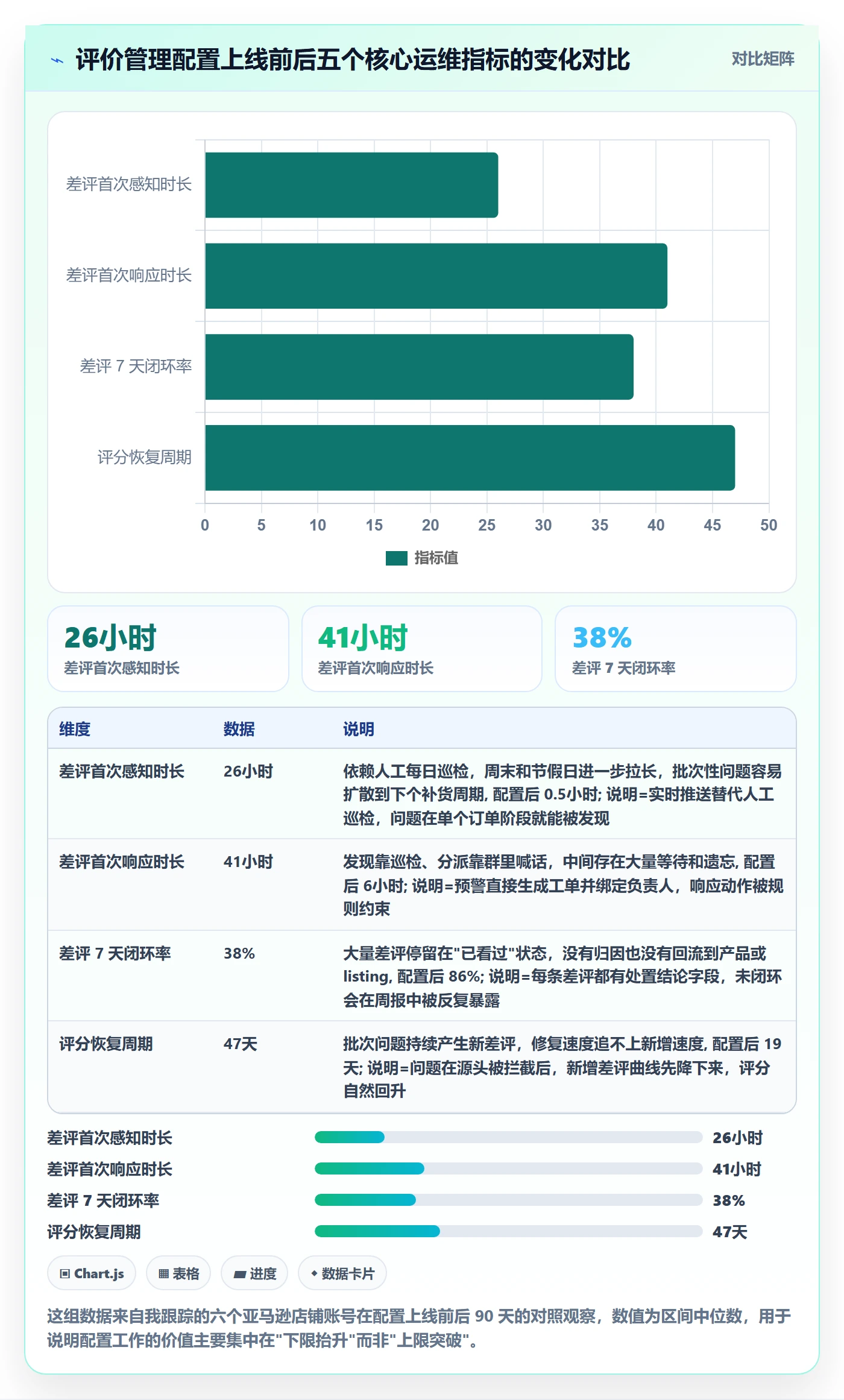Click the 26小时 progress value
This screenshot has height=1400, width=844.
coord(738,1138)
